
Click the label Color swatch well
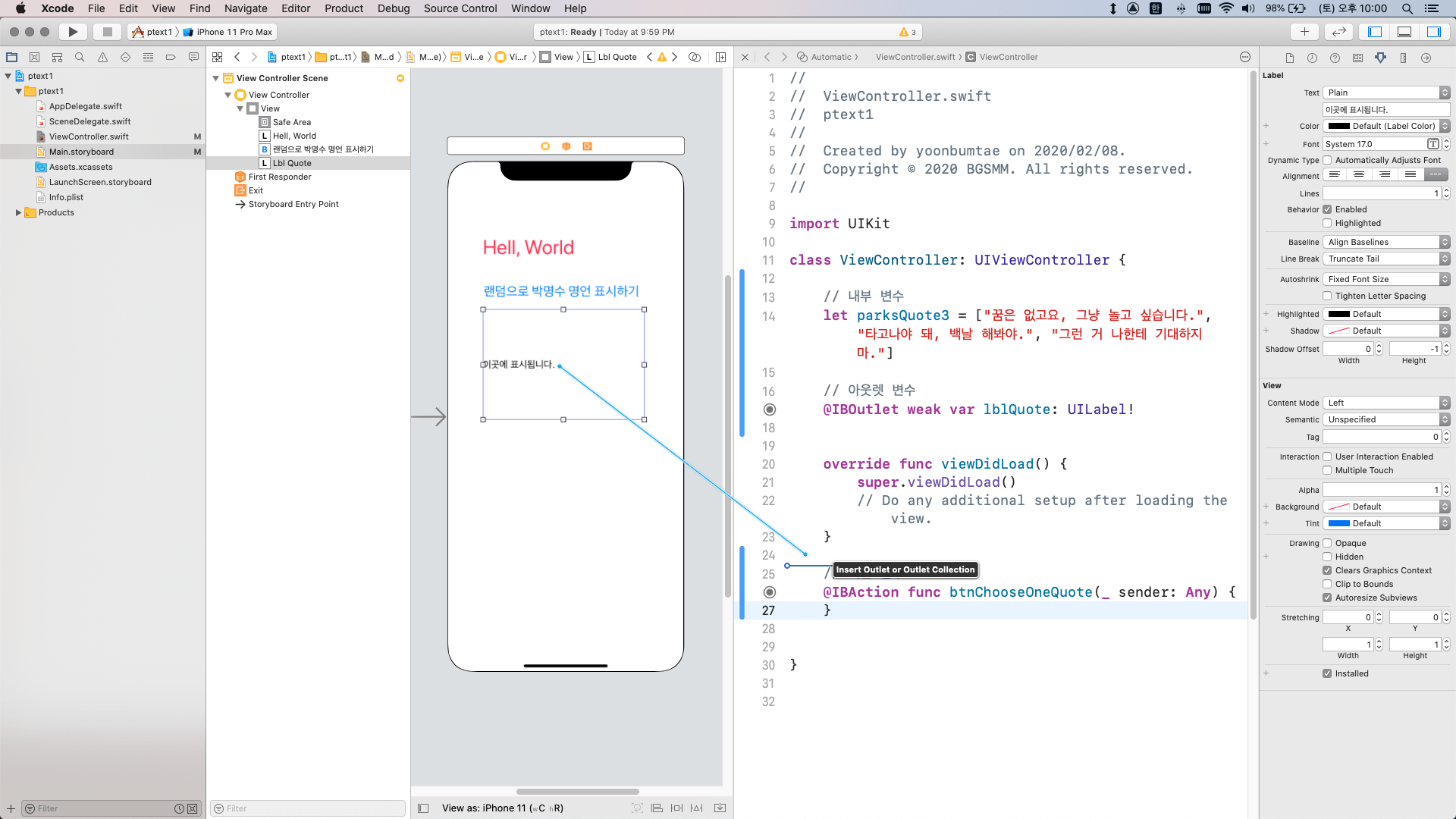tap(1339, 126)
